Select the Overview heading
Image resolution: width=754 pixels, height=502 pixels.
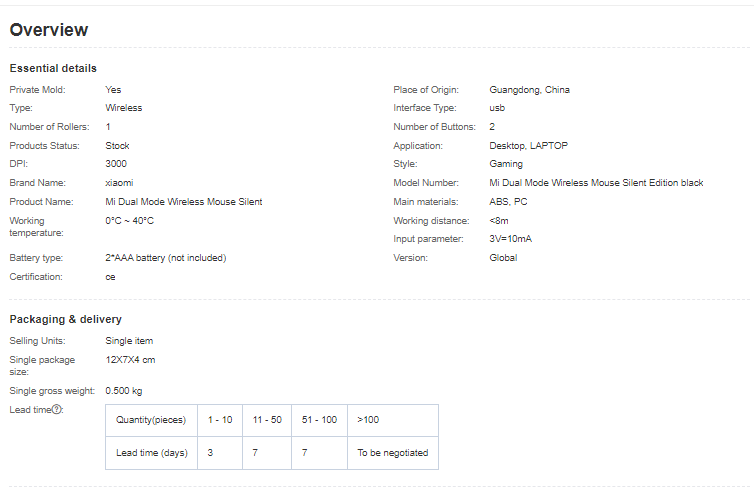click(x=49, y=30)
